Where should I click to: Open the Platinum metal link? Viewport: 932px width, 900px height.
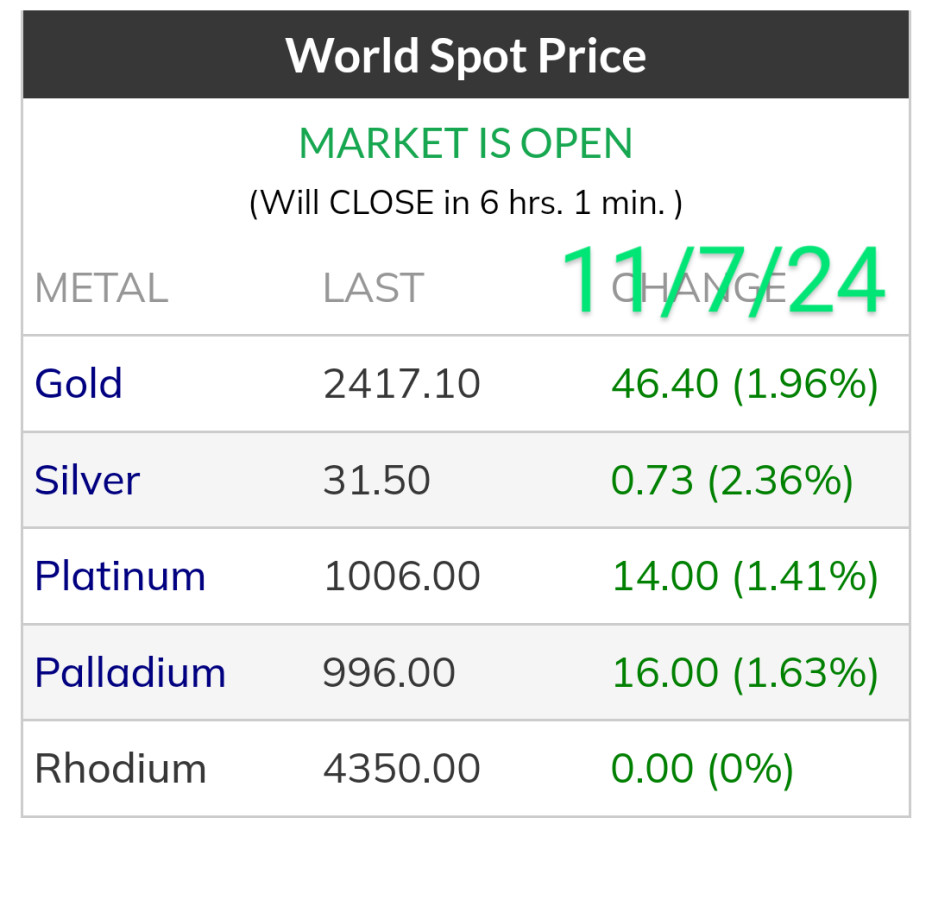pyautogui.click(x=120, y=576)
